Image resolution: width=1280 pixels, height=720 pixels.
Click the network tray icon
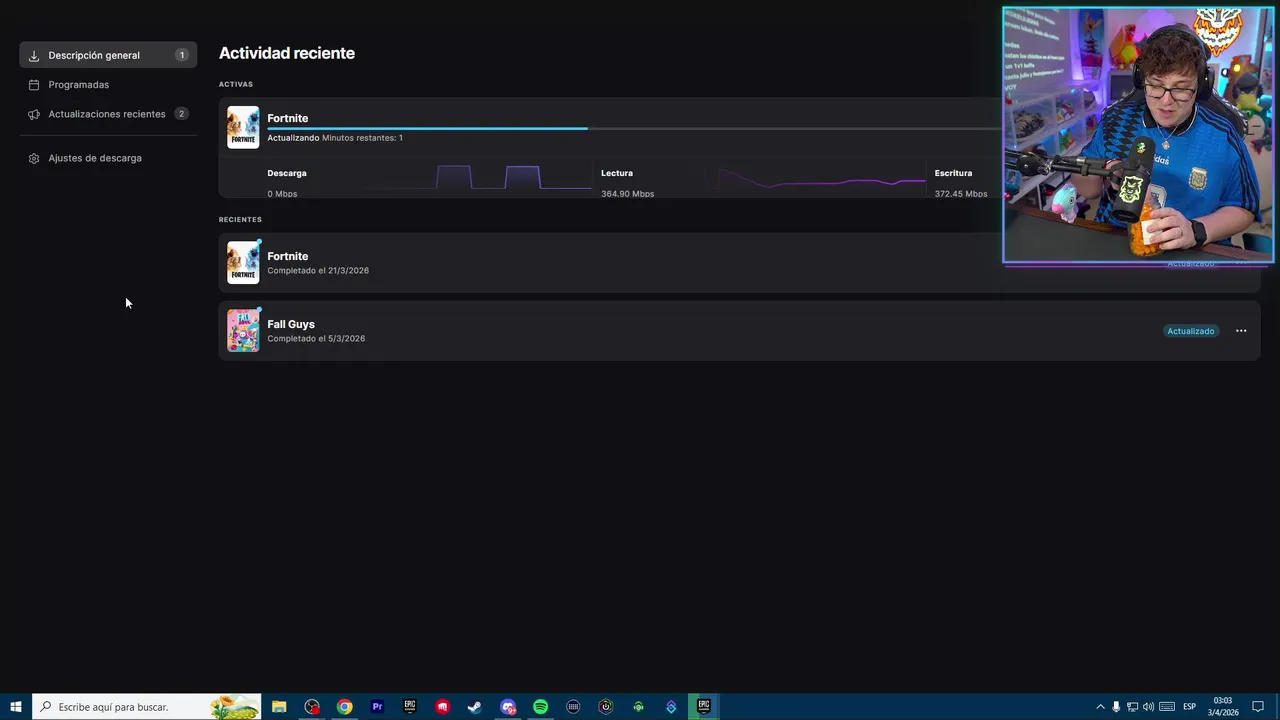[x=1132, y=707]
